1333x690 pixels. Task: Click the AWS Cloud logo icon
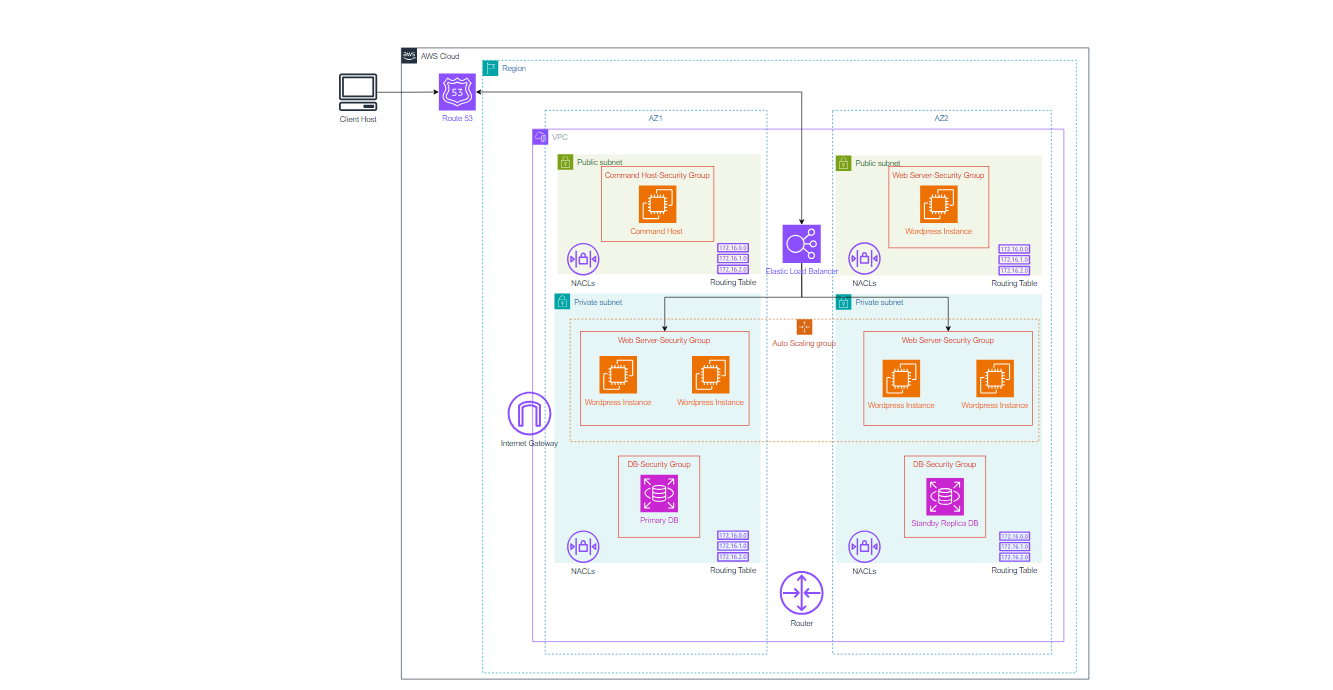pyautogui.click(x=409, y=56)
